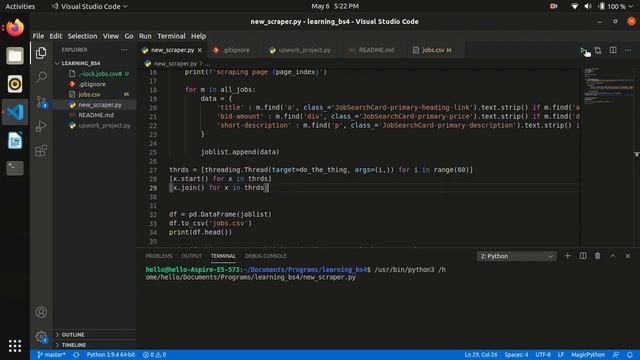Open the View menu
This screenshot has height=360, width=640.
click(x=111, y=36)
